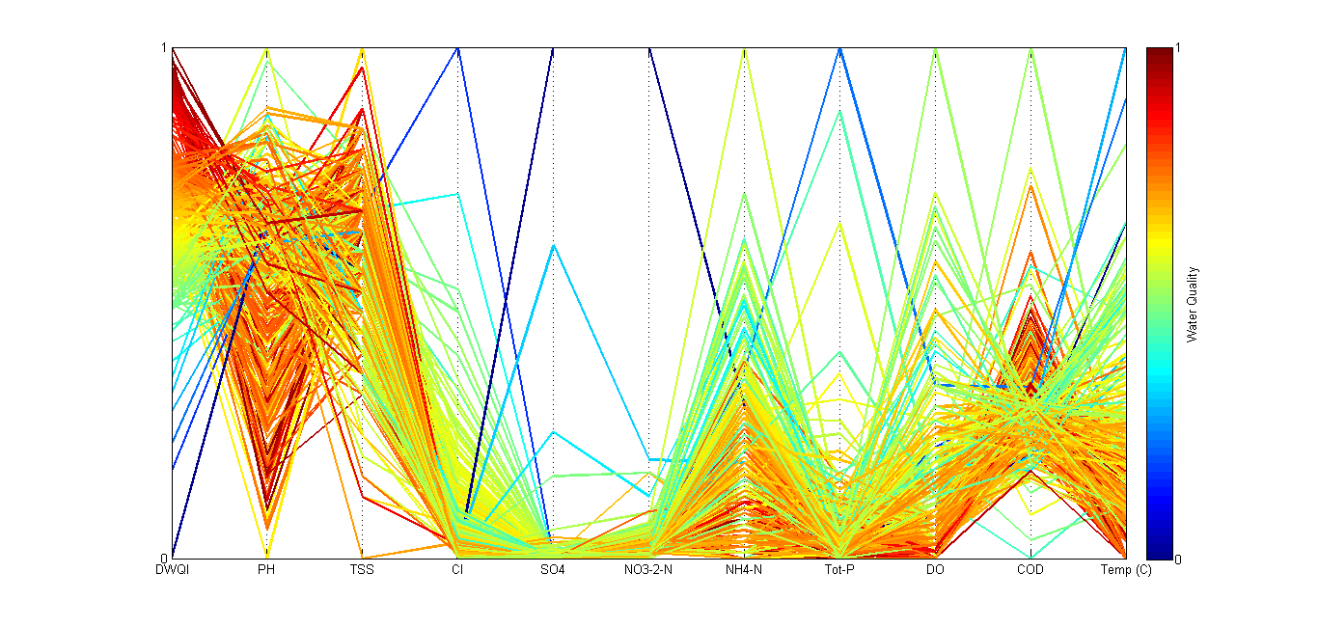Select the plot's y-axis tick label 0
Screen dimensions: 1318x628
pos(166,558)
